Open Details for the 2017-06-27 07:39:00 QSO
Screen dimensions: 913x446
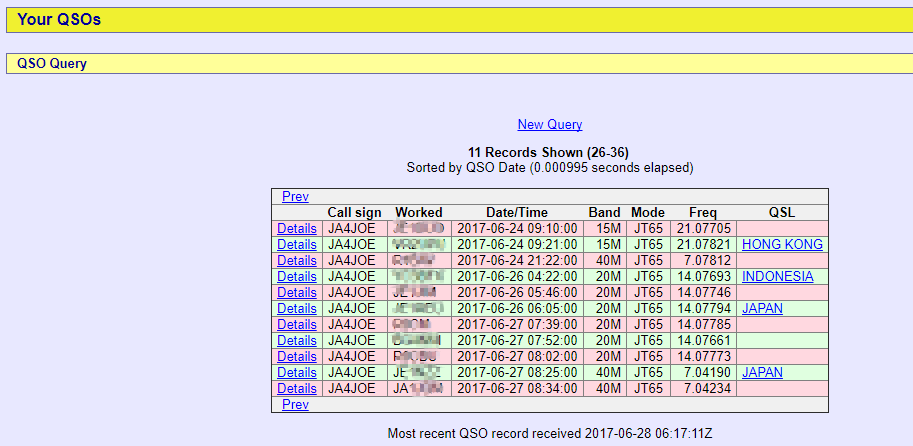(x=297, y=324)
